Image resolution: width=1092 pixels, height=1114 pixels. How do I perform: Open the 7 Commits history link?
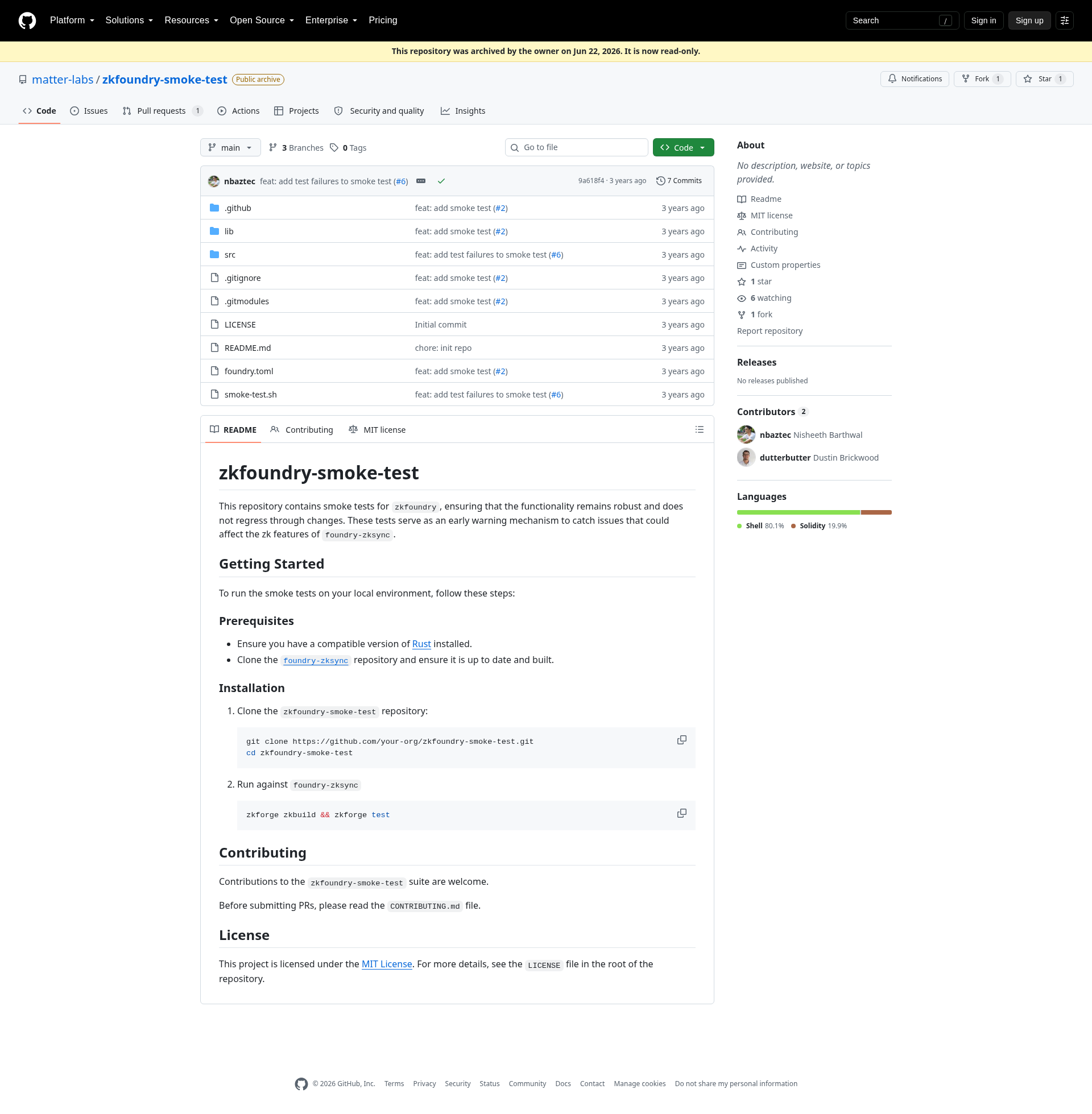coord(679,181)
